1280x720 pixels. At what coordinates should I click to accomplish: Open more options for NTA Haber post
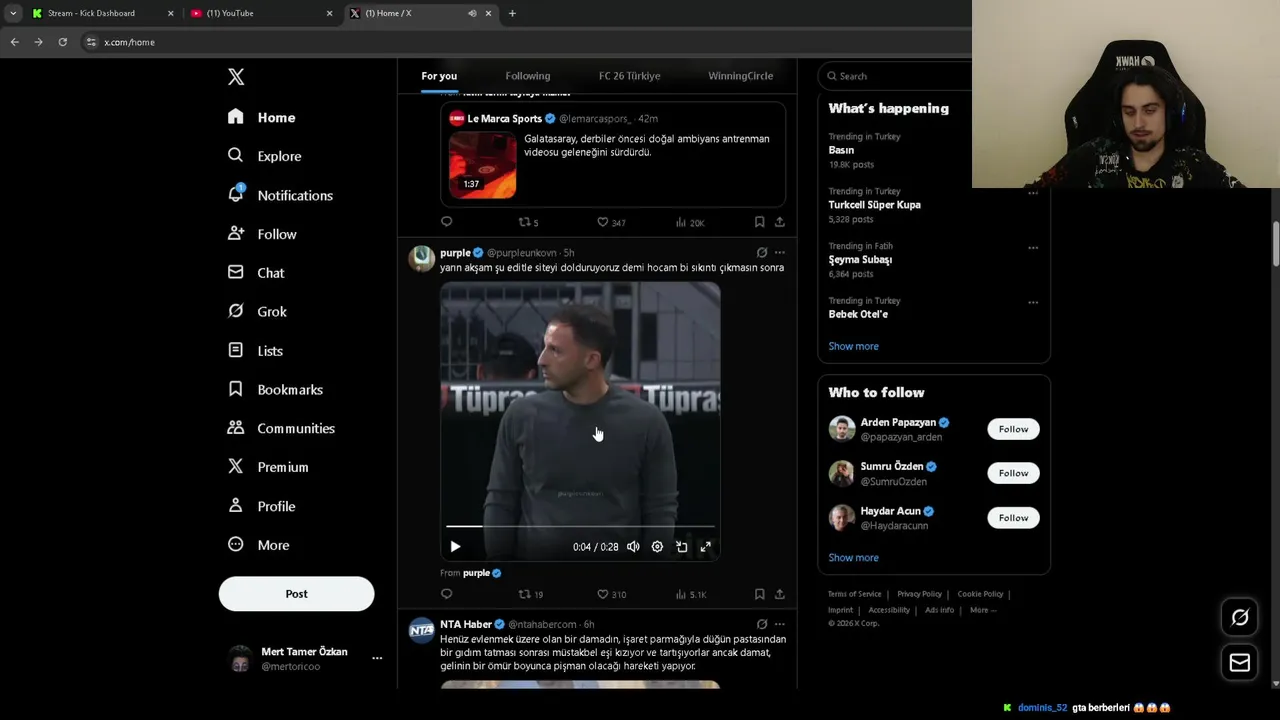pyautogui.click(x=780, y=624)
